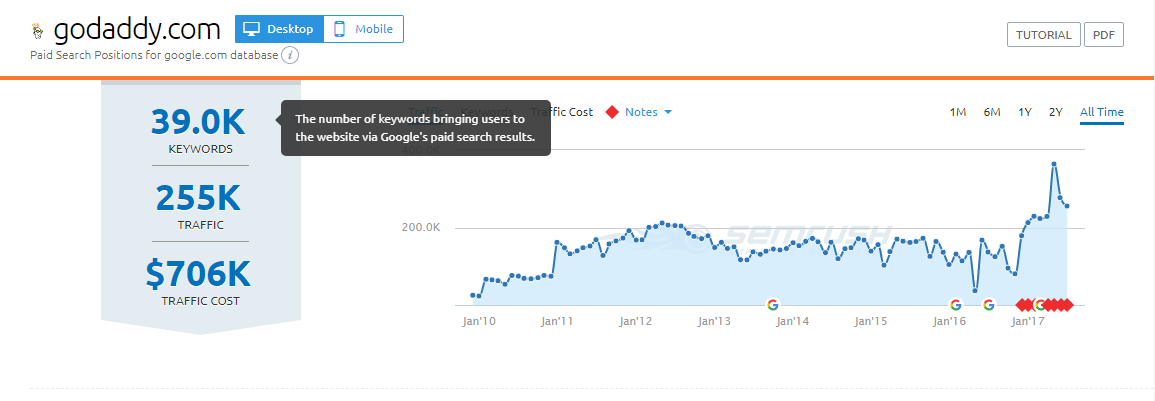Export the report with the PDF button
The height and width of the screenshot is (401, 1155).
(x=1103, y=35)
